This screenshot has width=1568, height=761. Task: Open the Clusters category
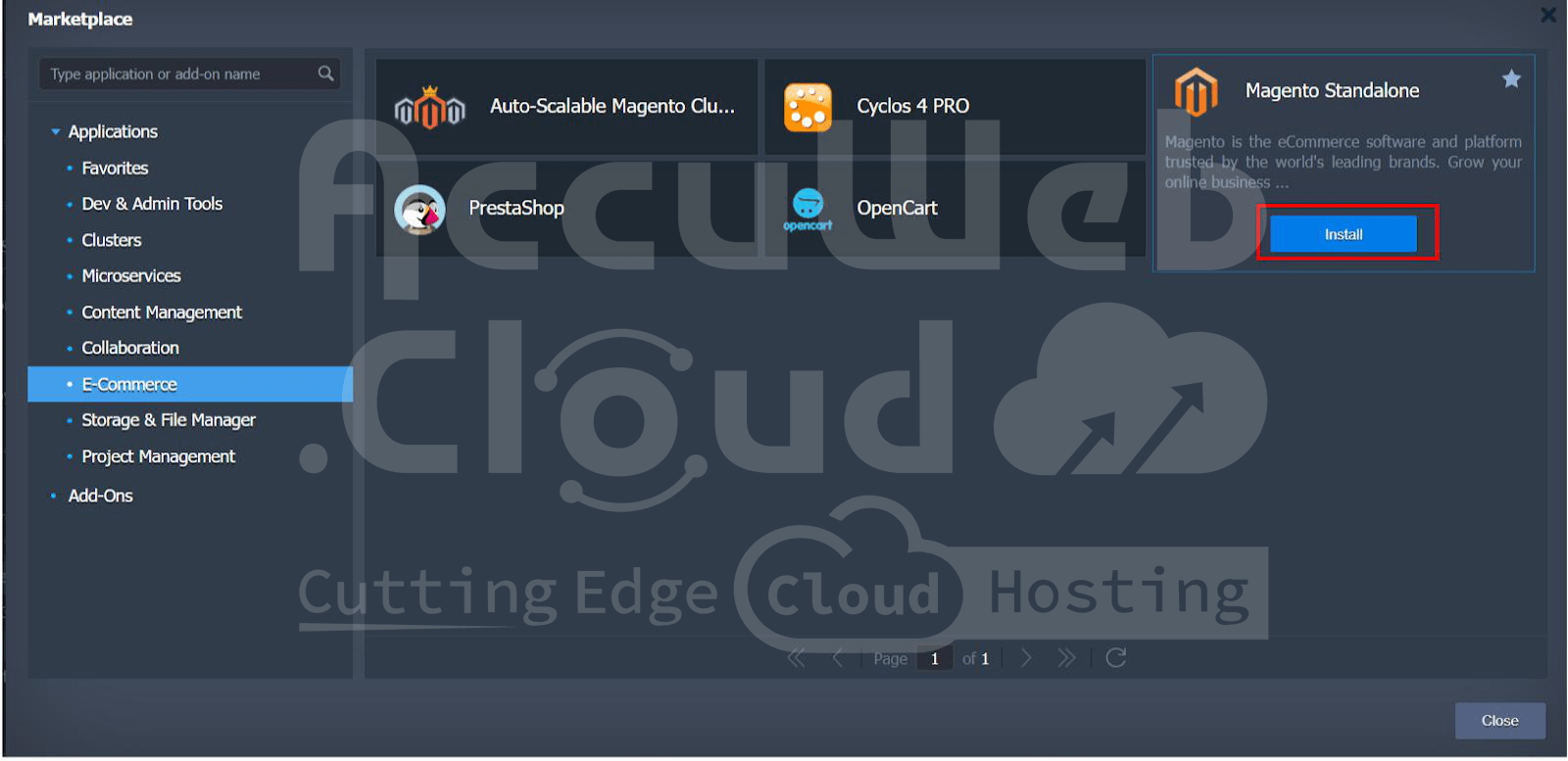point(112,240)
